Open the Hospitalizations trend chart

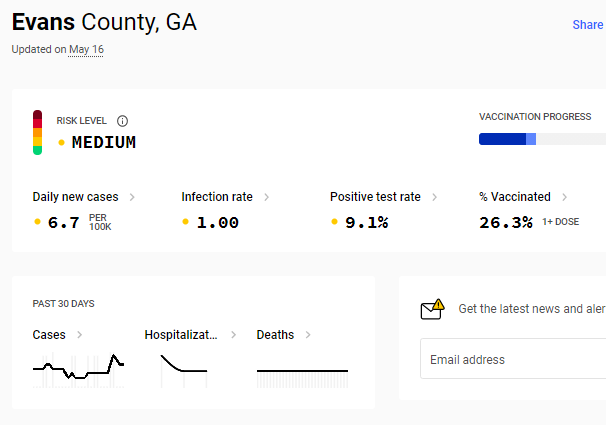pos(184,371)
